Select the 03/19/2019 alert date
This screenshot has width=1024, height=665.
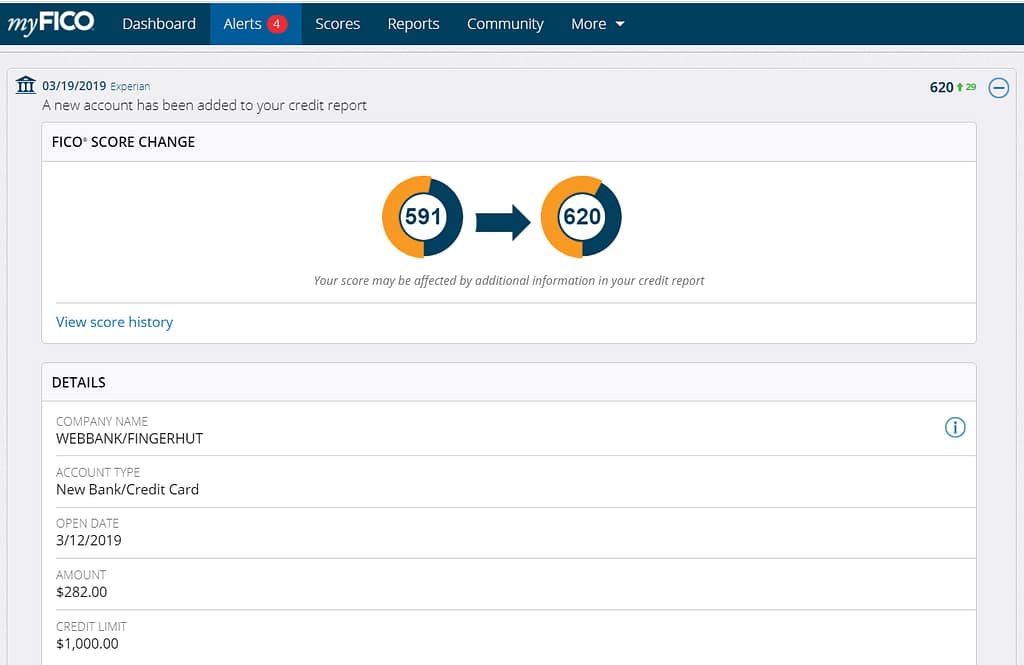pyautogui.click(x=74, y=86)
